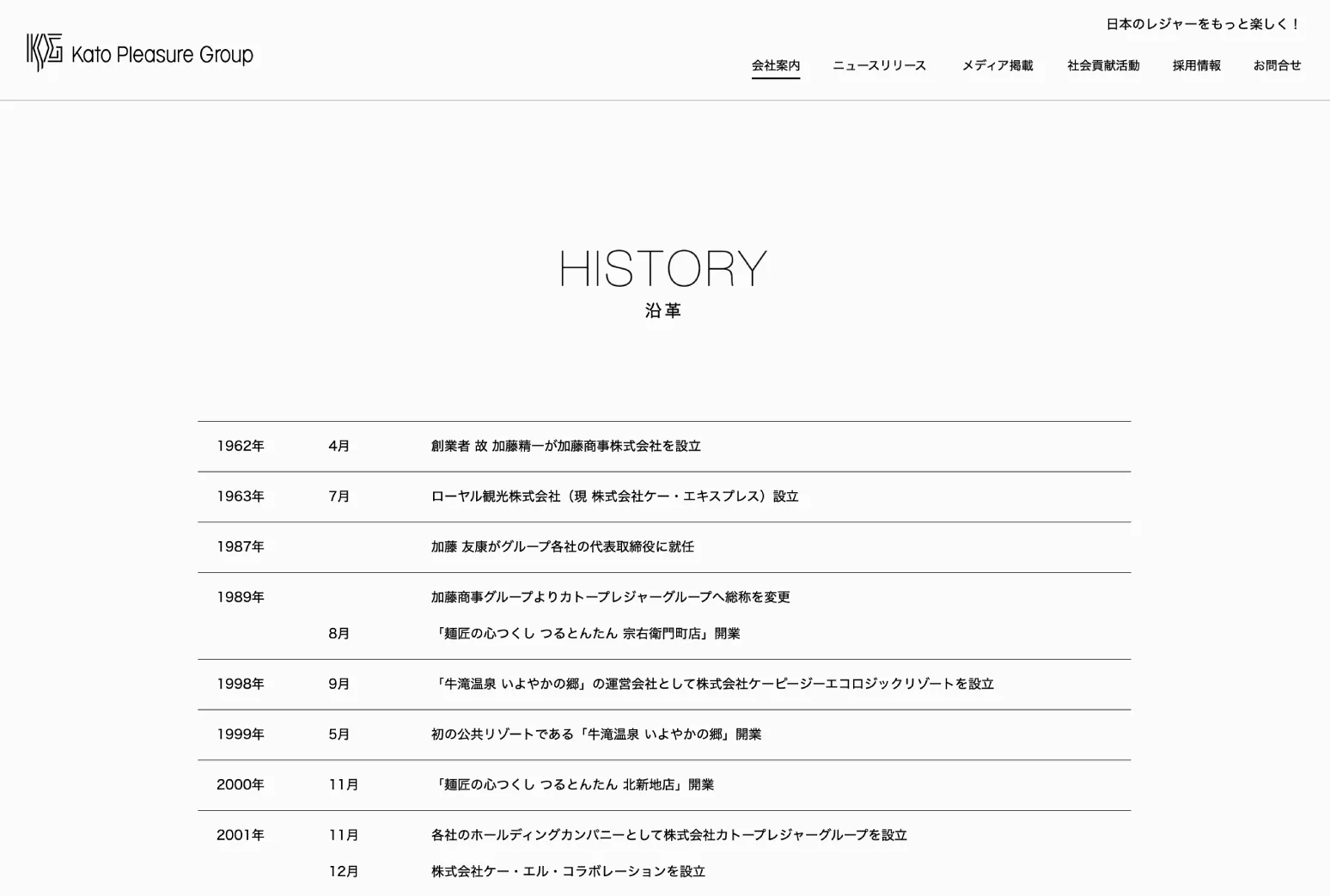Open the 会社案内 menu item

point(775,65)
